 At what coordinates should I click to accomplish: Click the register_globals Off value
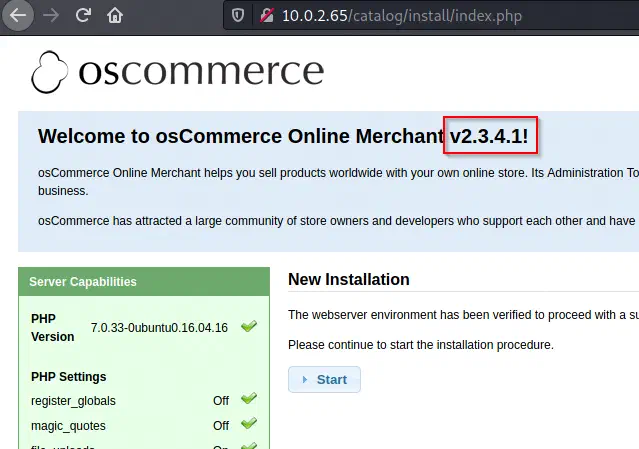(x=221, y=401)
